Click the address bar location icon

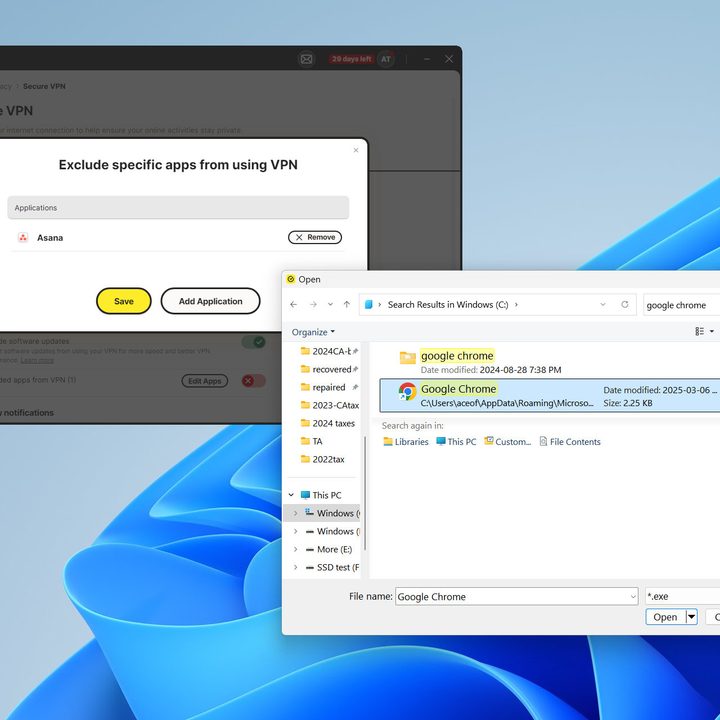[368, 304]
